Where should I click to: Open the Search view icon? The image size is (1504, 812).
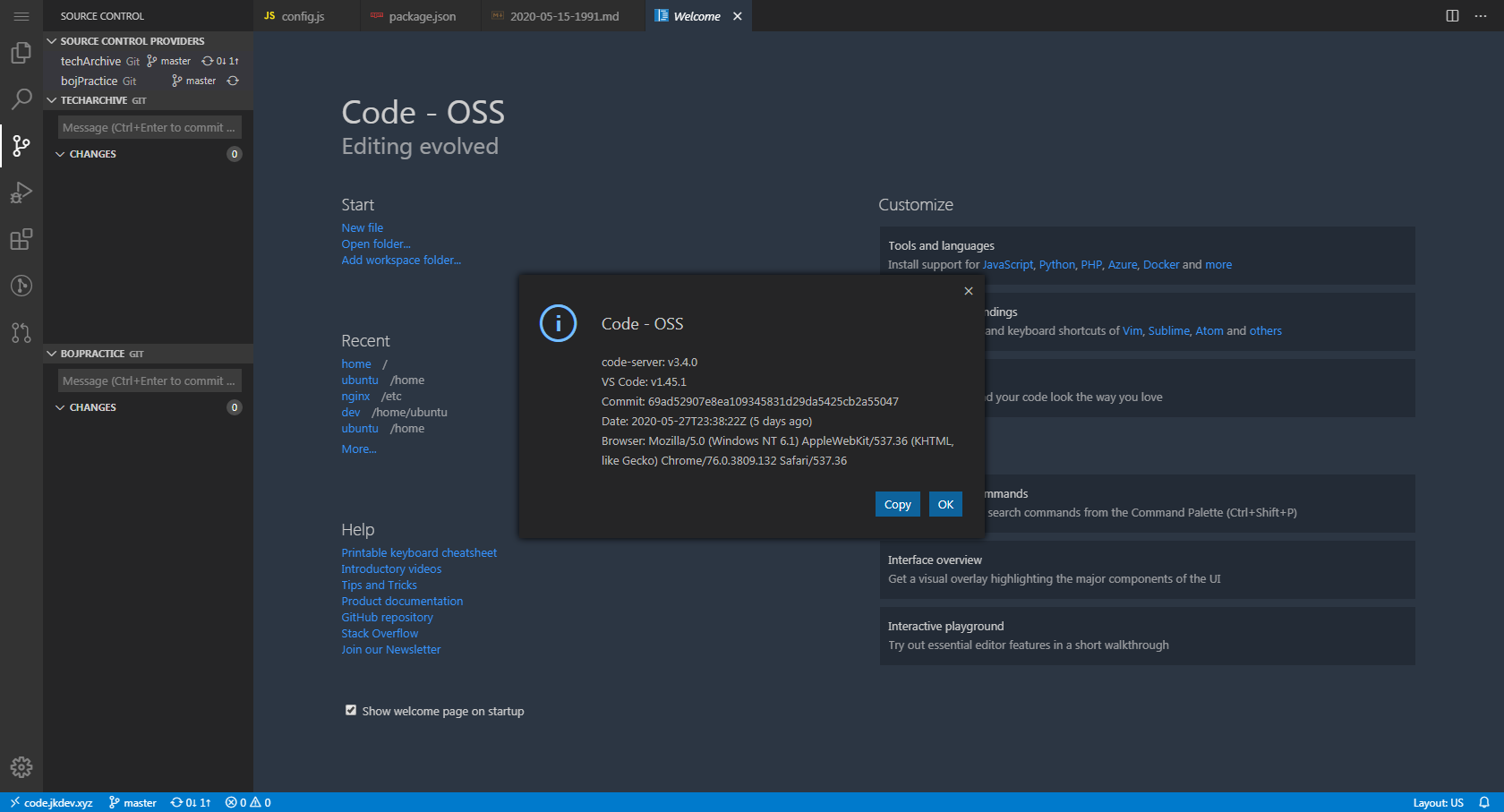click(21, 99)
